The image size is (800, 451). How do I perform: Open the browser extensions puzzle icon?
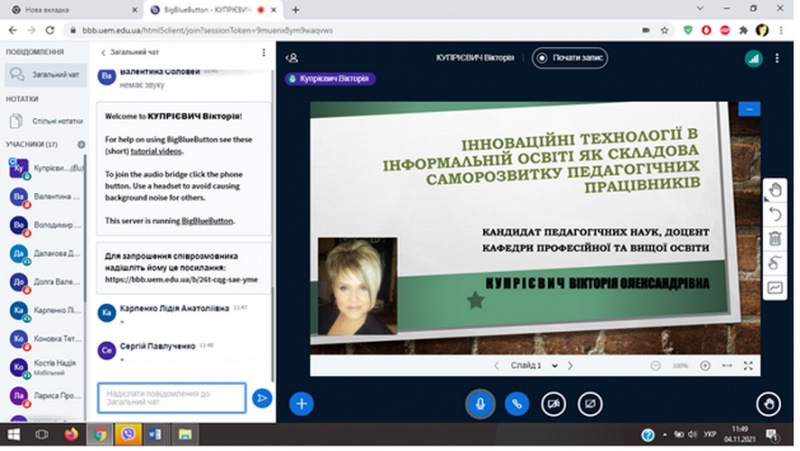tap(743, 31)
